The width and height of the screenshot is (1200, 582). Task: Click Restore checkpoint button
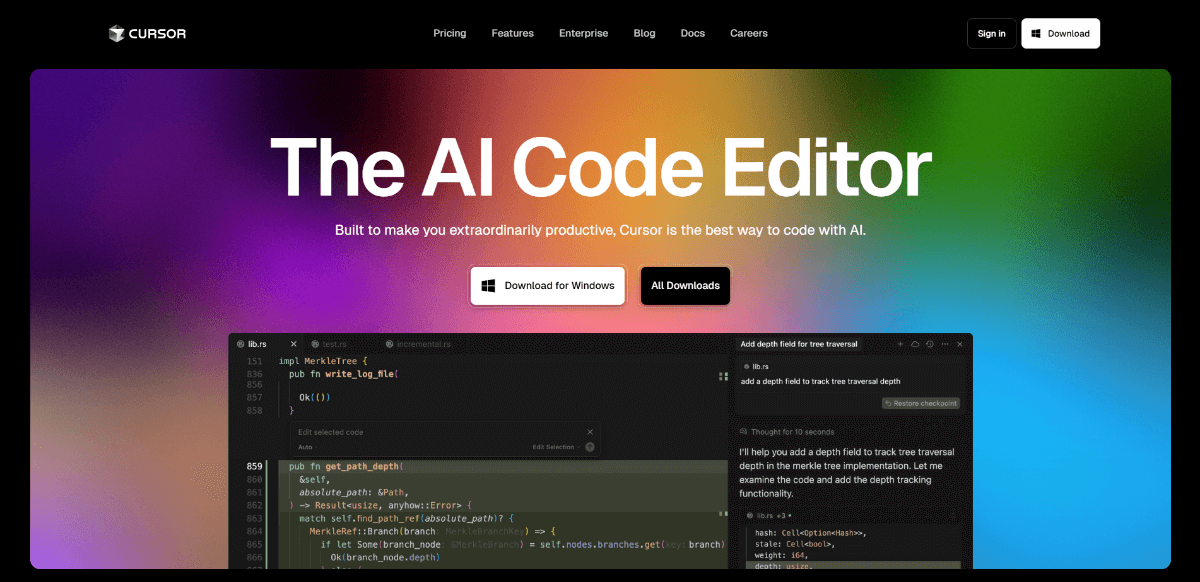pos(921,403)
